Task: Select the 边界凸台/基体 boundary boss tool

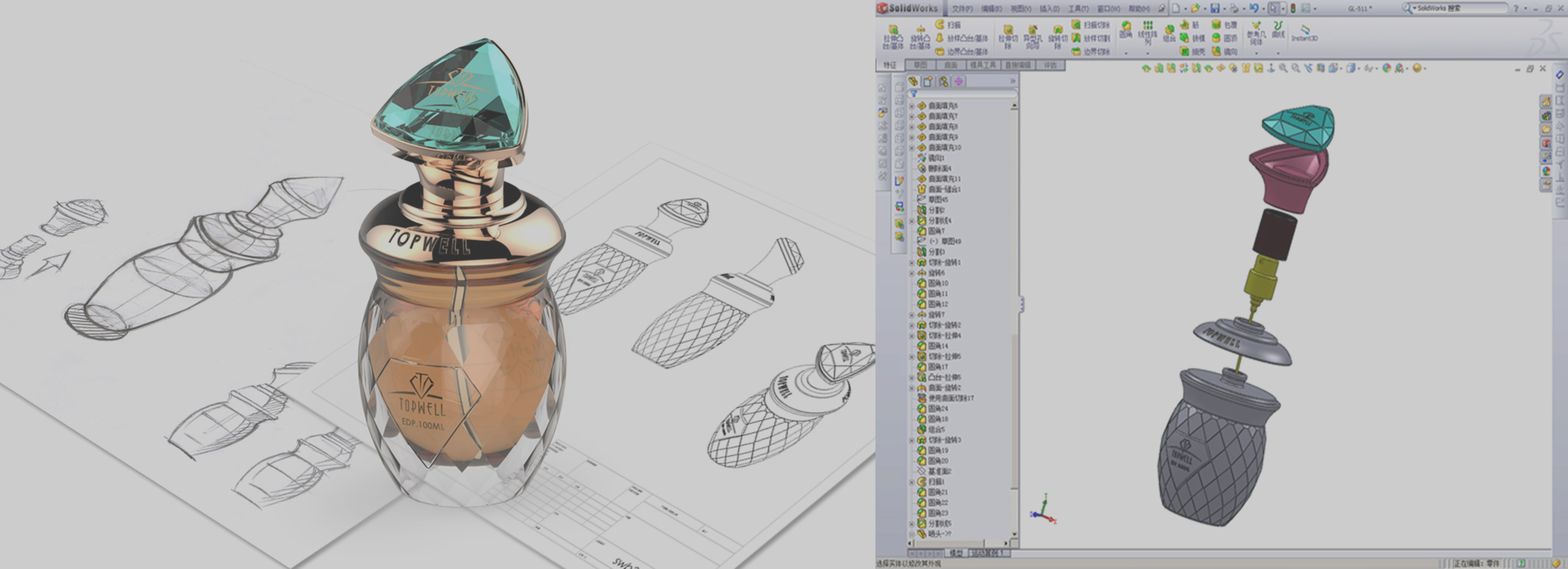Action: pos(962,52)
